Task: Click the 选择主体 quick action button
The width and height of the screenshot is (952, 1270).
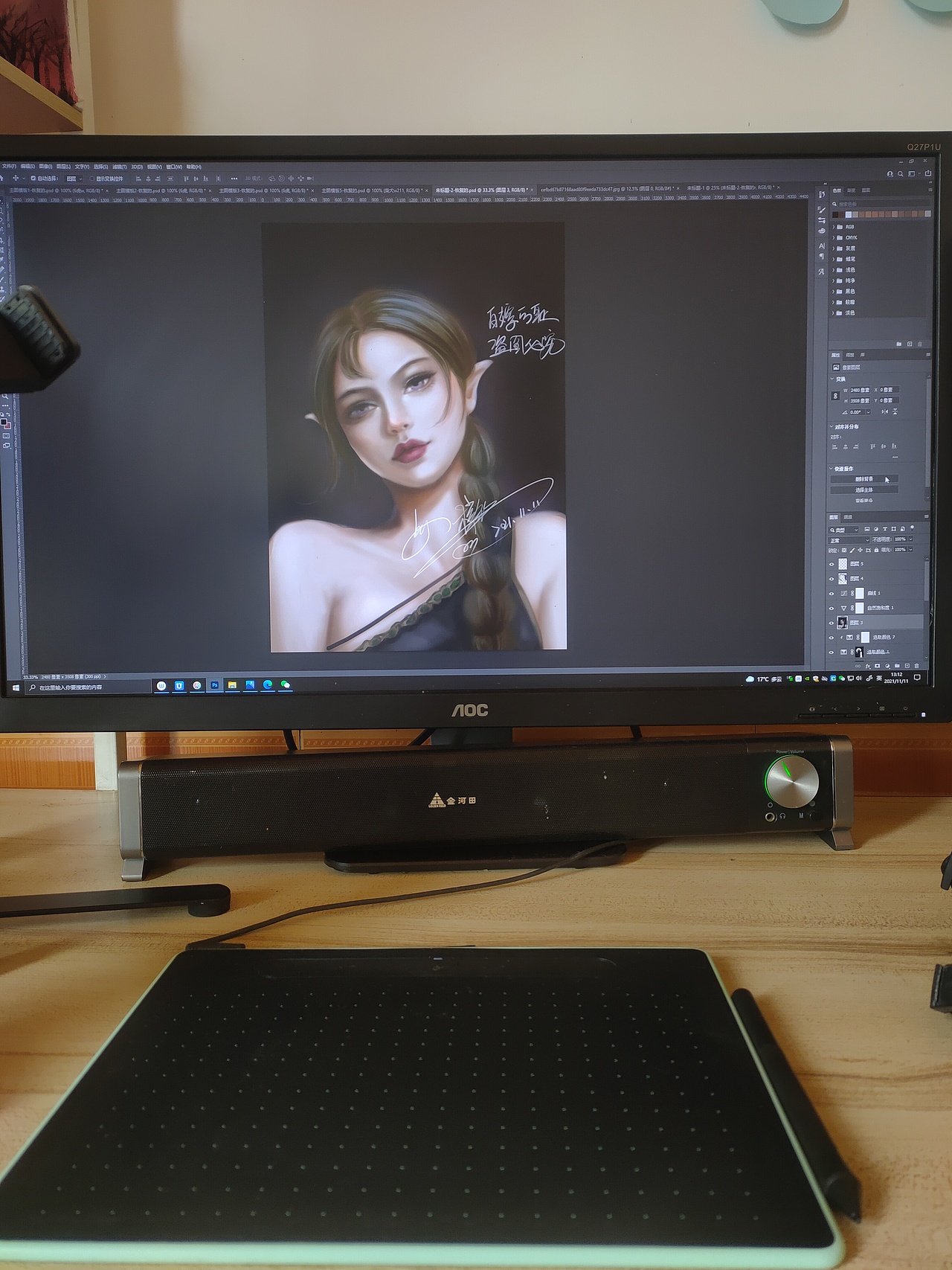Action: click(864, 490)
